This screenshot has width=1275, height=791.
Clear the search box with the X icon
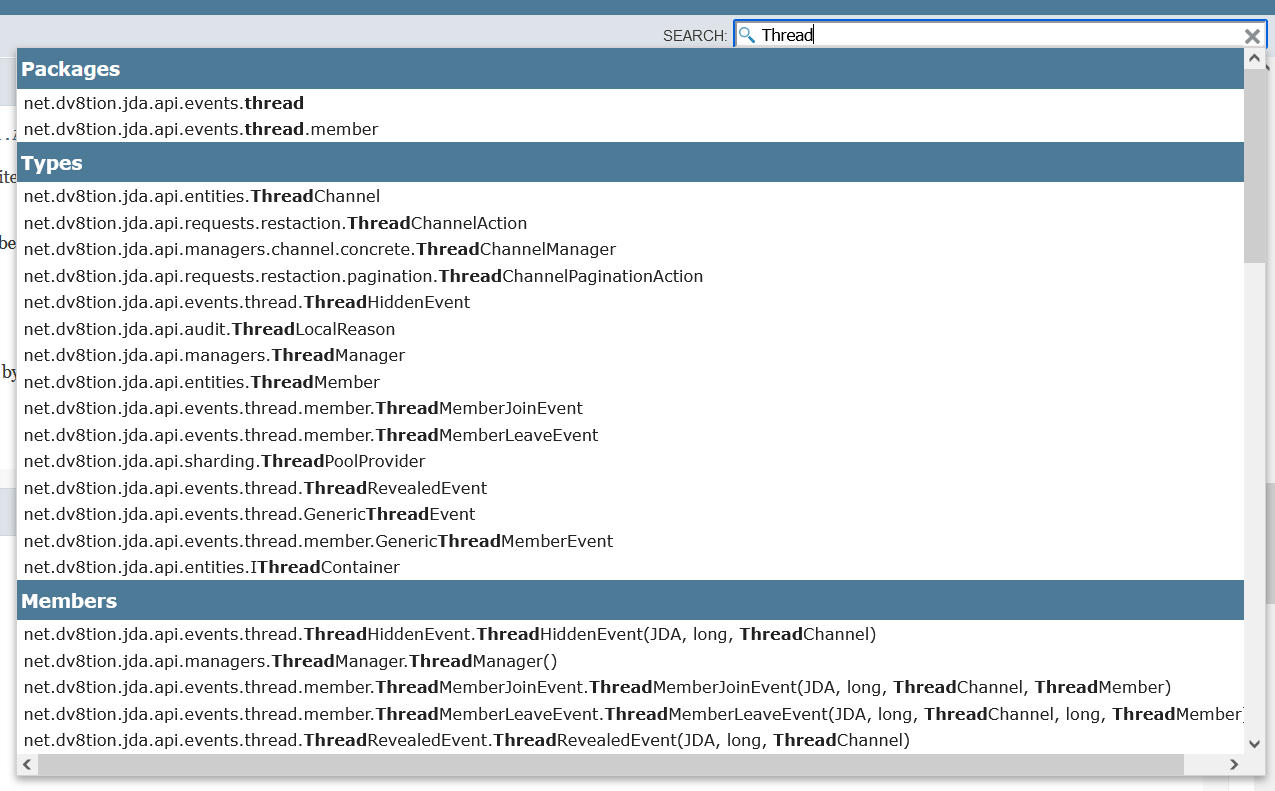[1251, 35]
